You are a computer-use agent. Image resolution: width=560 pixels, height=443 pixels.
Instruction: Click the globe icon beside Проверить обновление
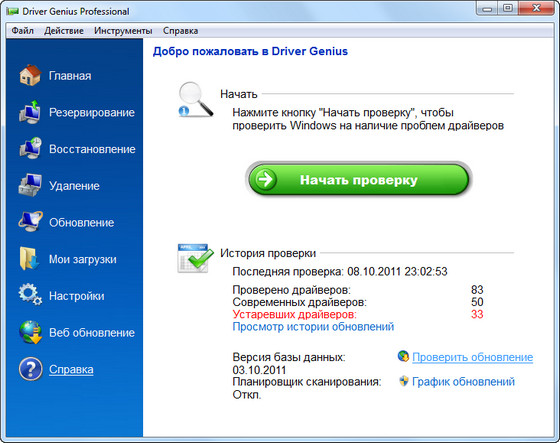[x=403, y=356]
